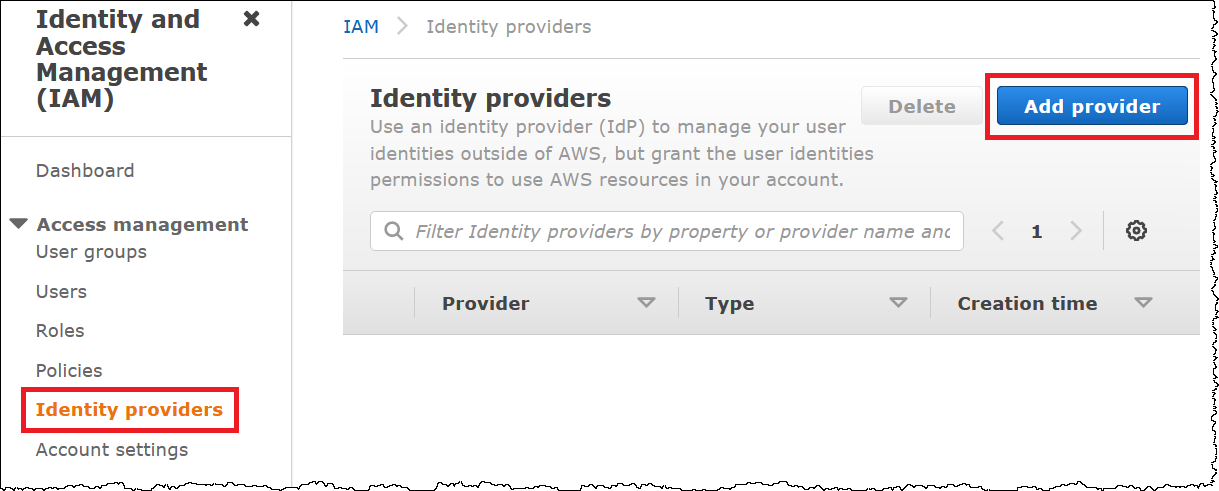Select Identity providers in sidebar
1219x491 pixels.
[x=129, y=410]
